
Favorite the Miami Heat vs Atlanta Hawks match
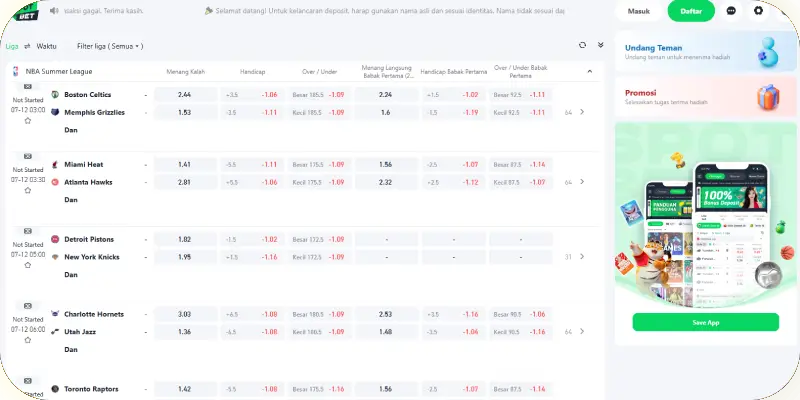[28, 190]
